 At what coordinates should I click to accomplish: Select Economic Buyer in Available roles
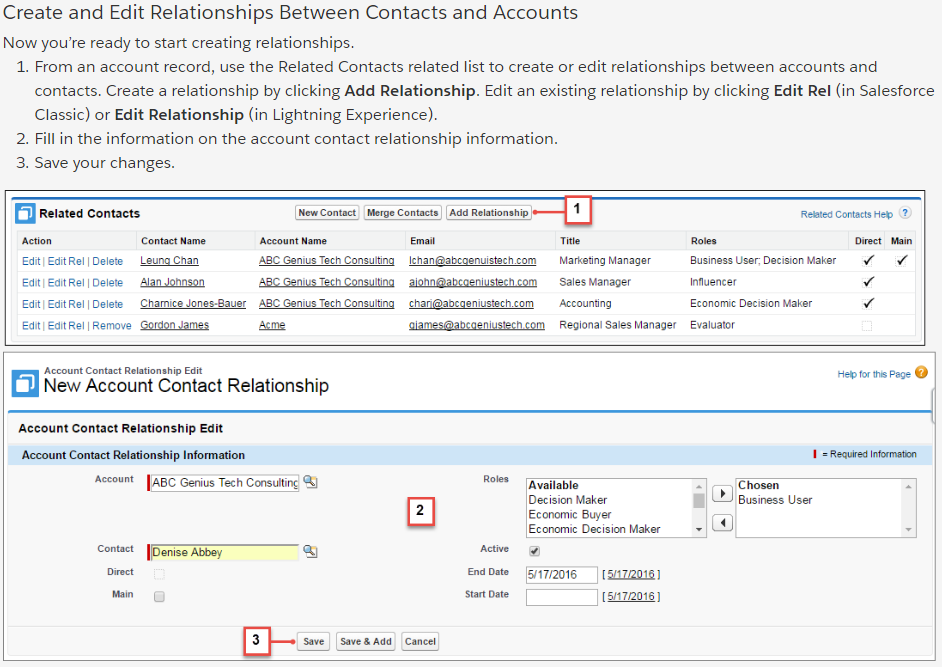pyautogui.click(x=570, y=515)
